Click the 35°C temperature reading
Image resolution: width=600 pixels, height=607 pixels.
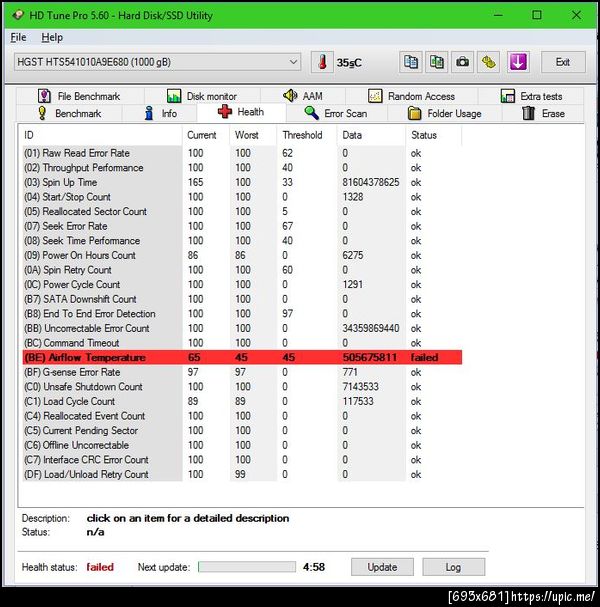(x=349, y=63)
